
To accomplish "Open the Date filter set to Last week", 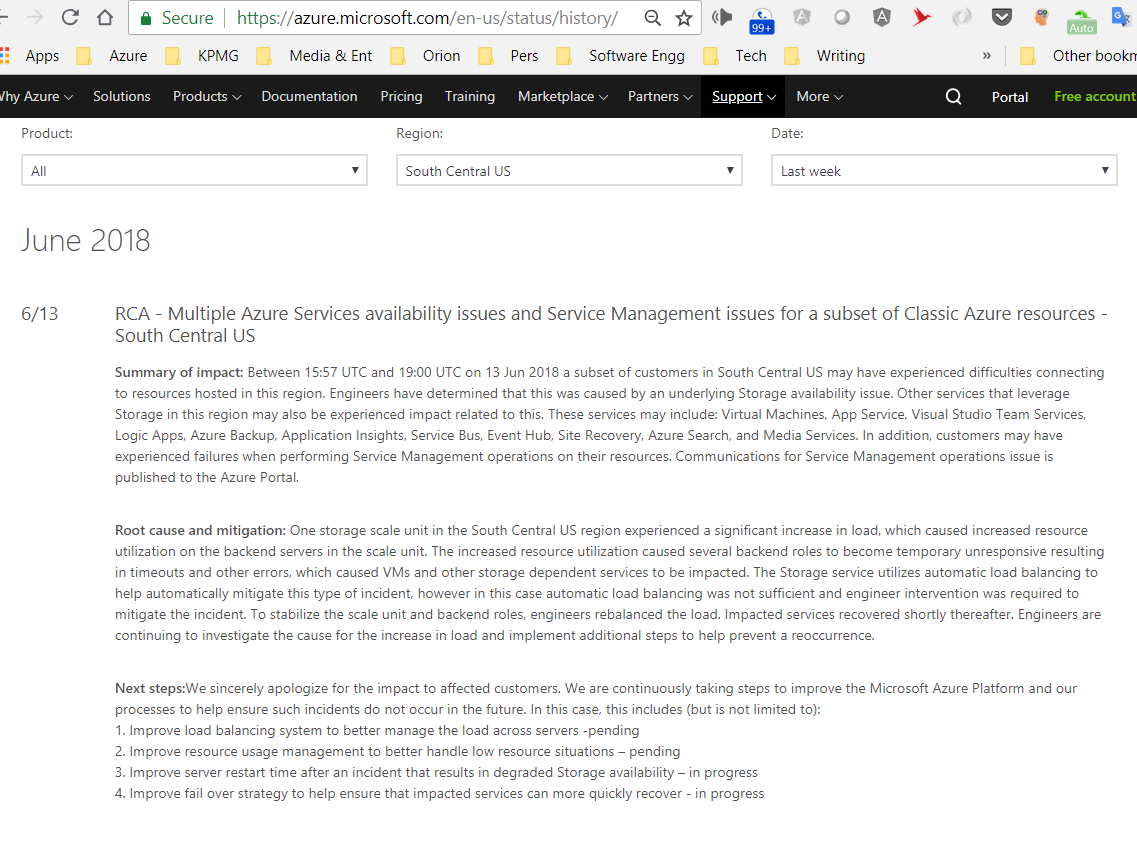I will pos(944,170).
